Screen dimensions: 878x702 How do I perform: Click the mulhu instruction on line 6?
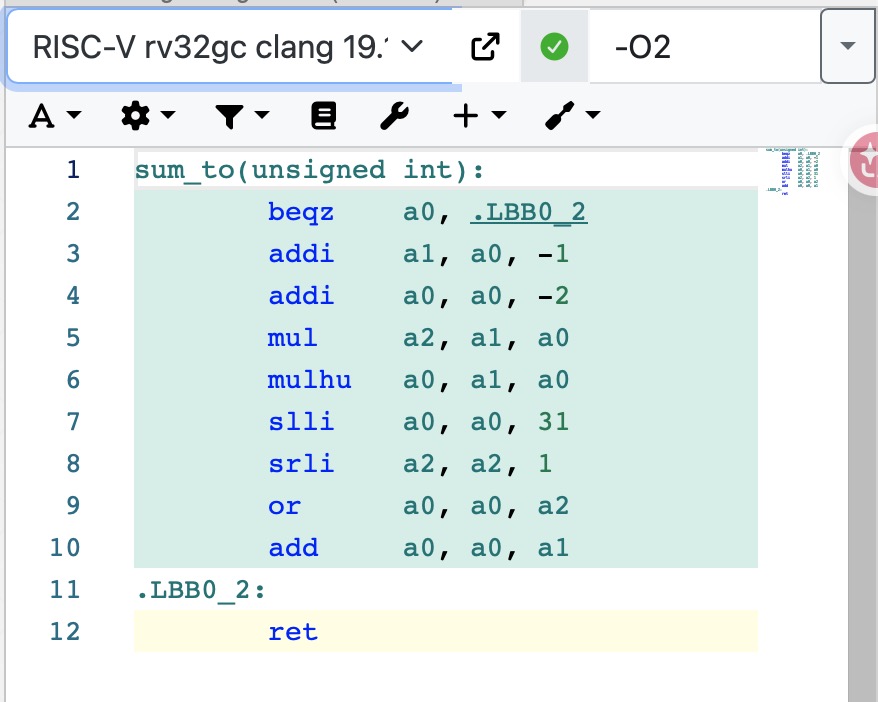pos(309,380)
